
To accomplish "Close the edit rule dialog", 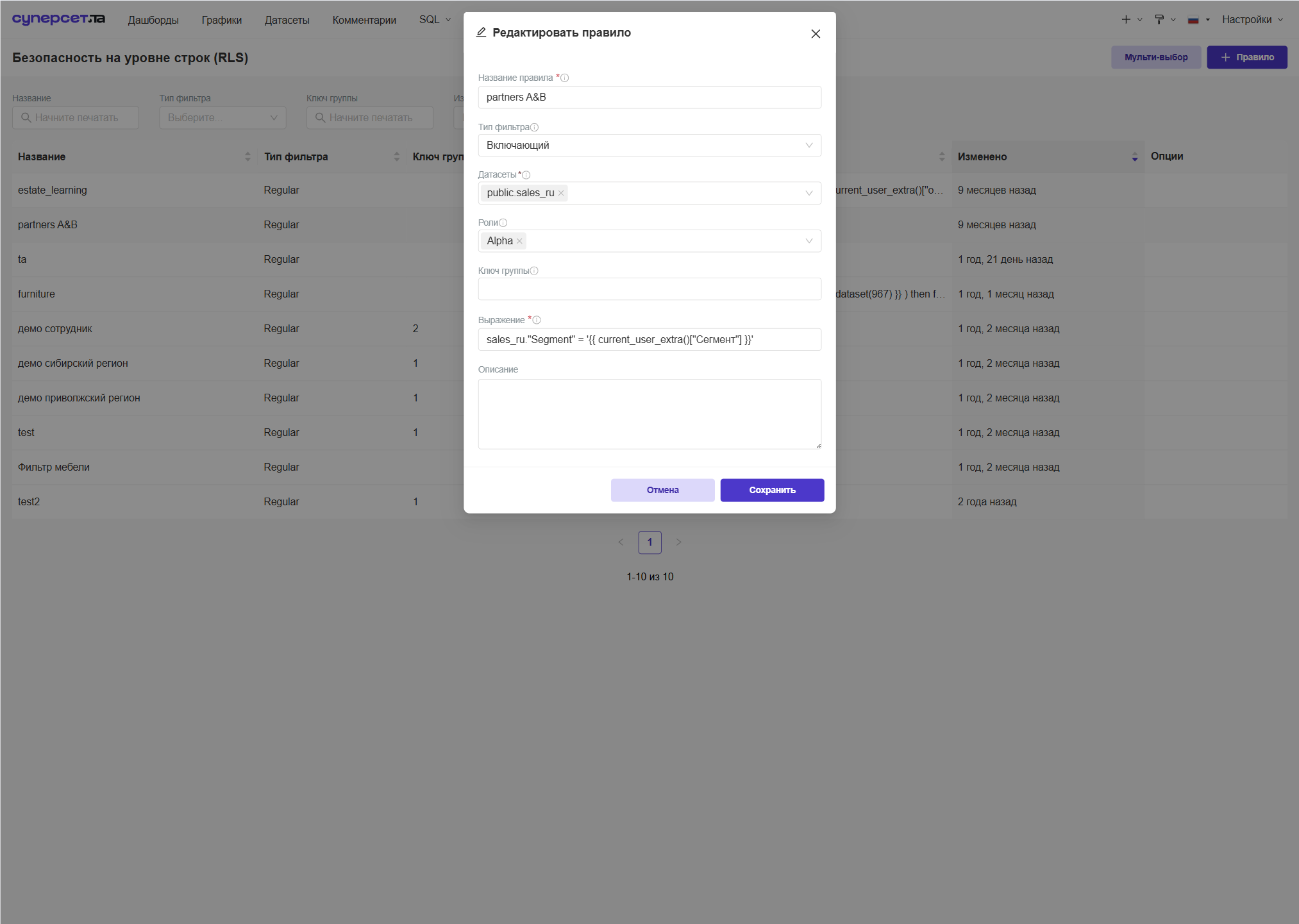I will tap(816, 34).
